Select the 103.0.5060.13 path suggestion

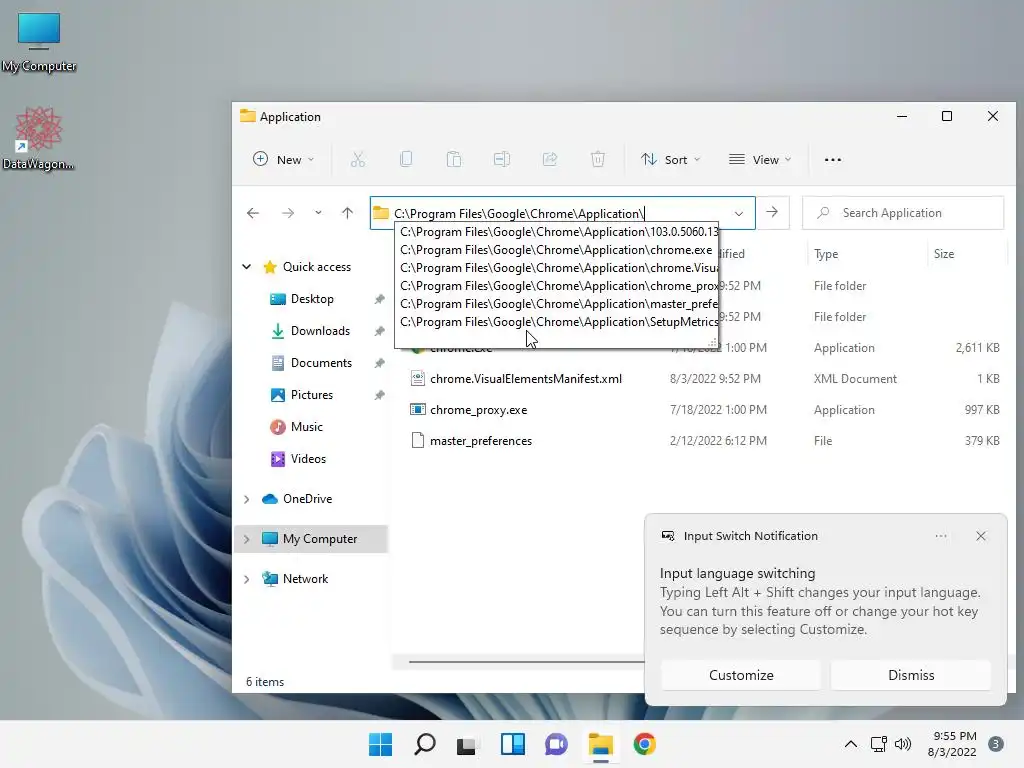pyautogui.click(x=557, y=232)
